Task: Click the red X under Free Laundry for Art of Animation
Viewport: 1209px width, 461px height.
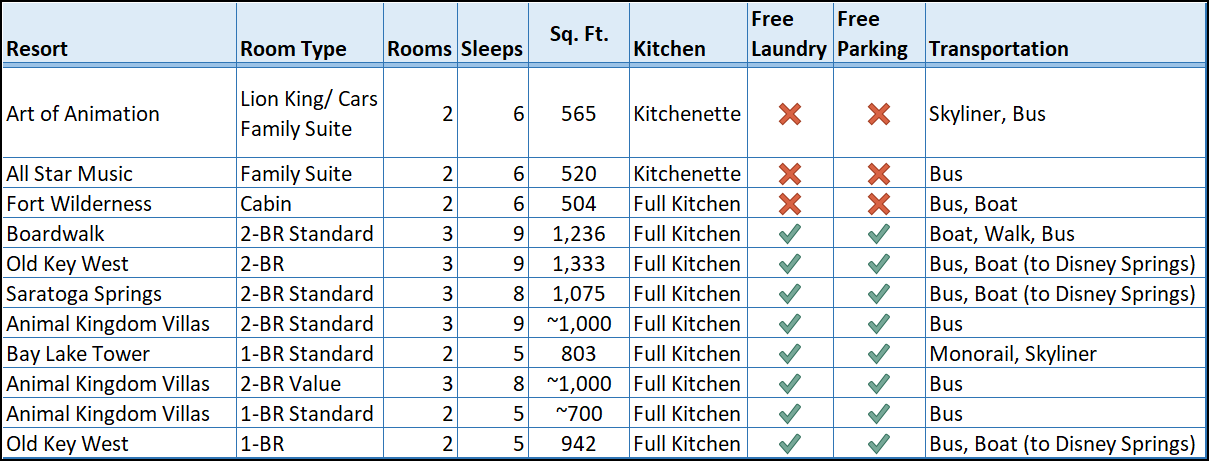Action: click(790, 114)
